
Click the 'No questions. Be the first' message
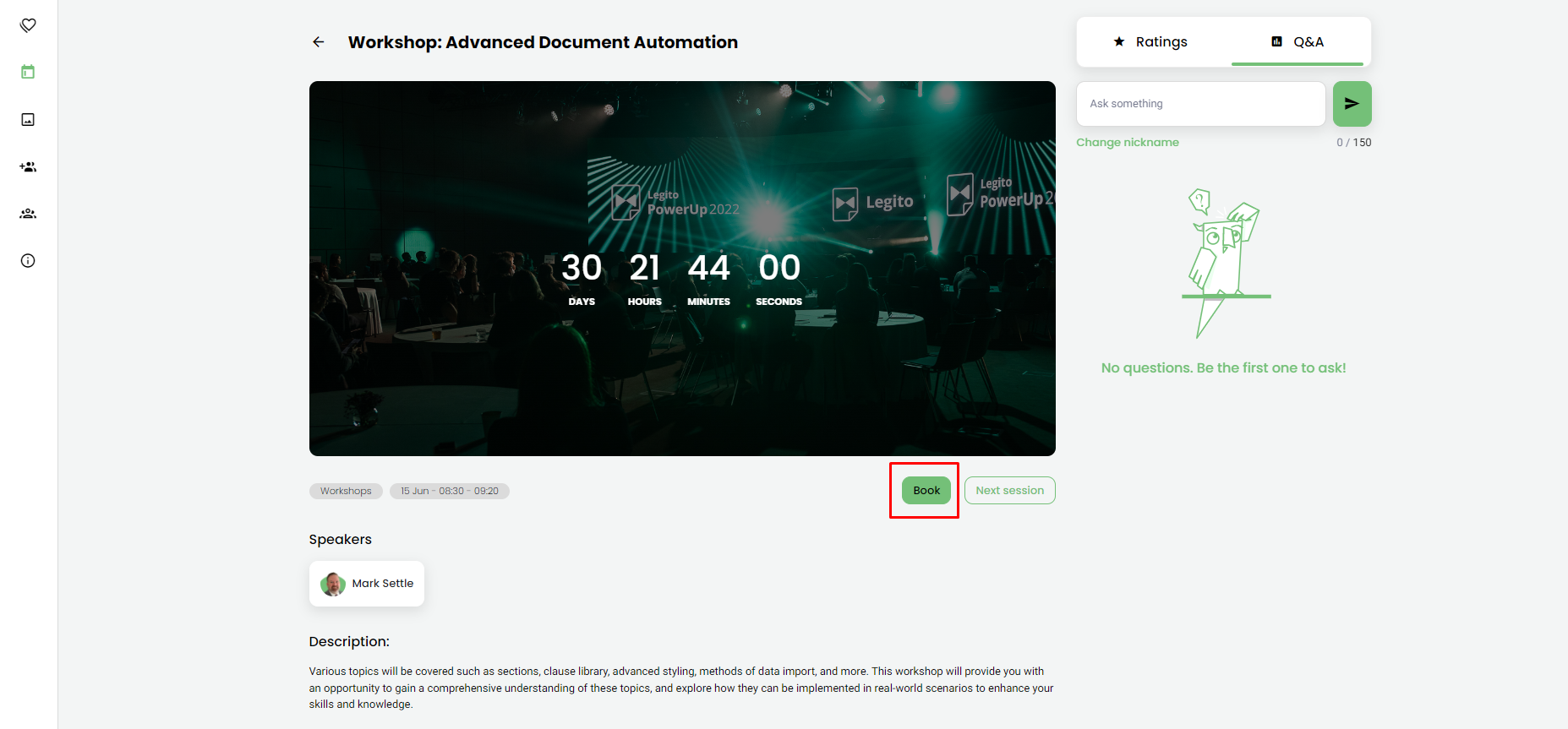pos(1224,368)
